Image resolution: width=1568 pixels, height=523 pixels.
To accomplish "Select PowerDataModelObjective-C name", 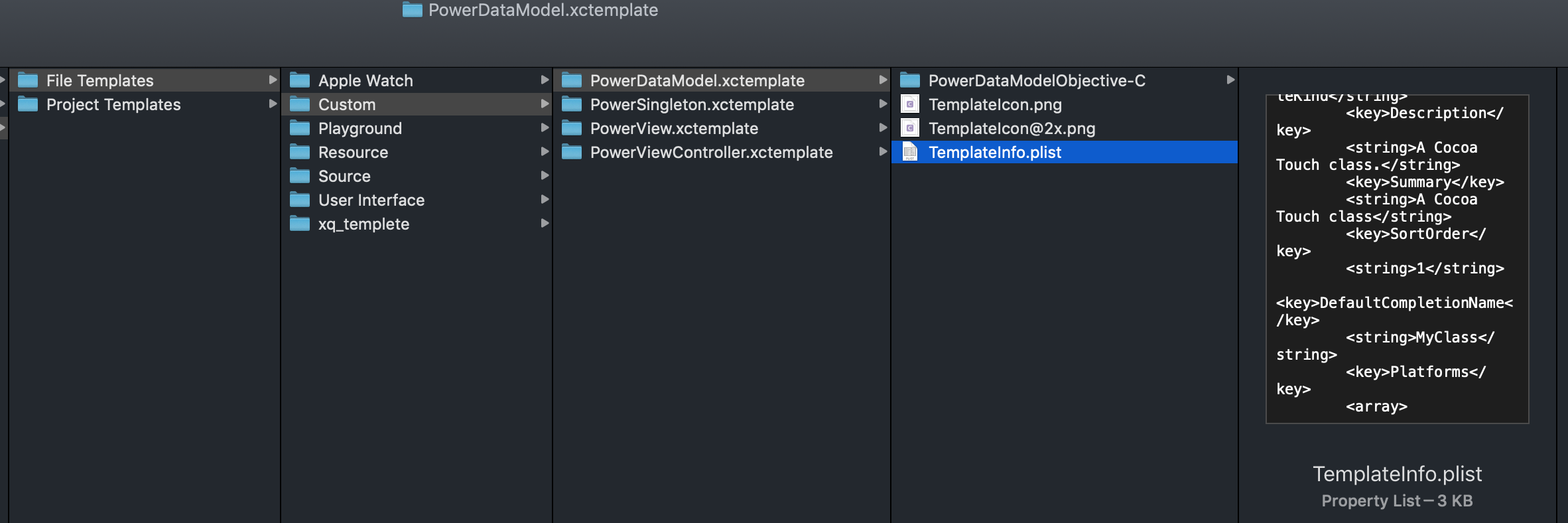I will click(1037, 81).
